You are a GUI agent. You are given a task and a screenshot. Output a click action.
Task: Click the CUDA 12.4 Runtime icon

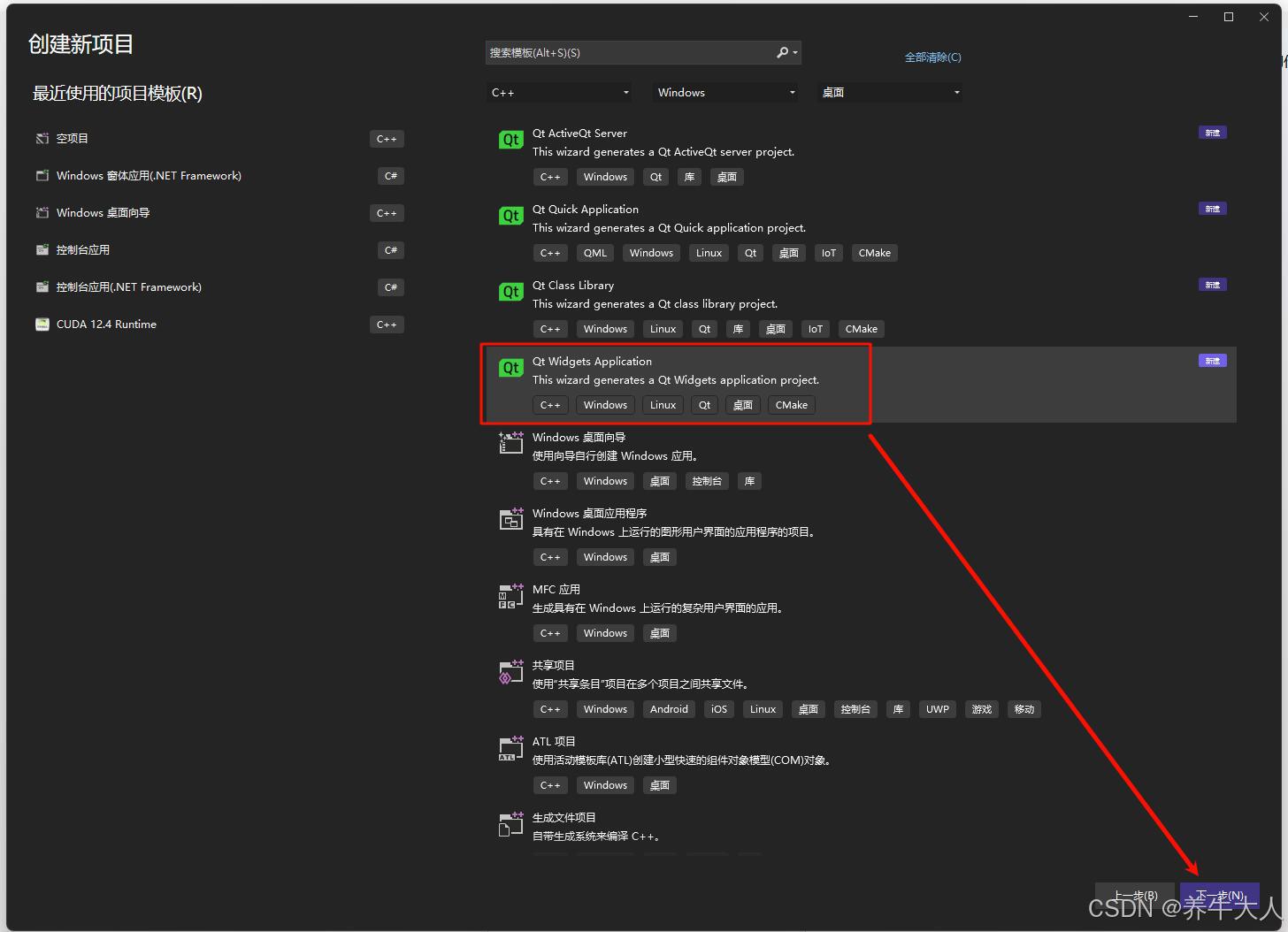coord(42,325)
